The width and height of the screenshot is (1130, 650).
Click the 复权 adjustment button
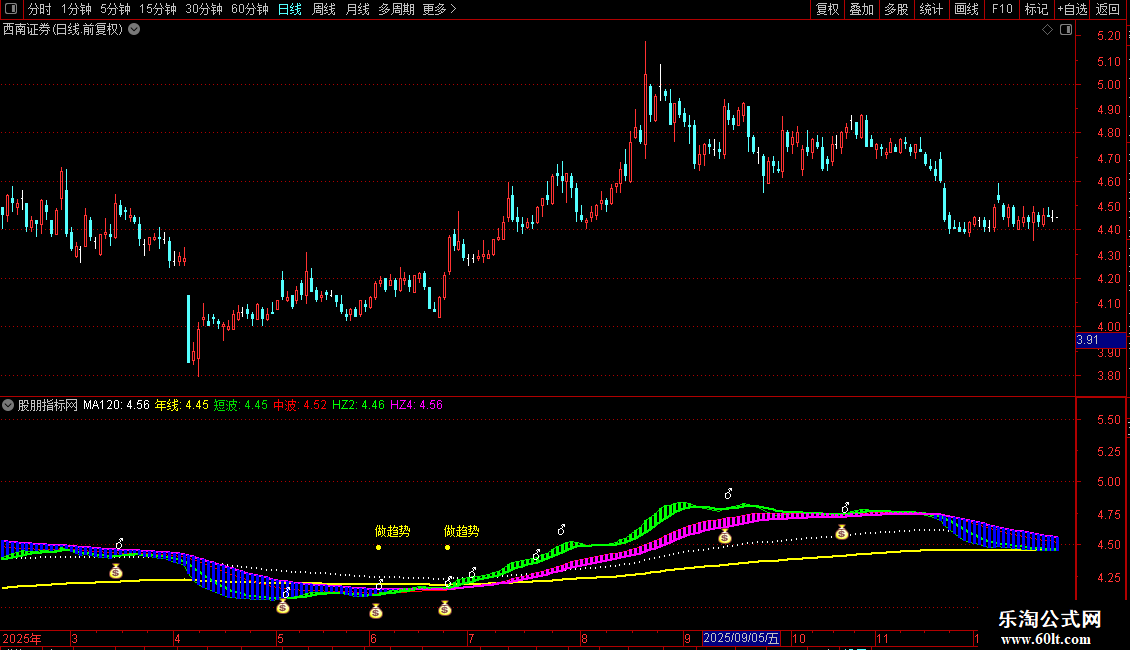point(827,9)
